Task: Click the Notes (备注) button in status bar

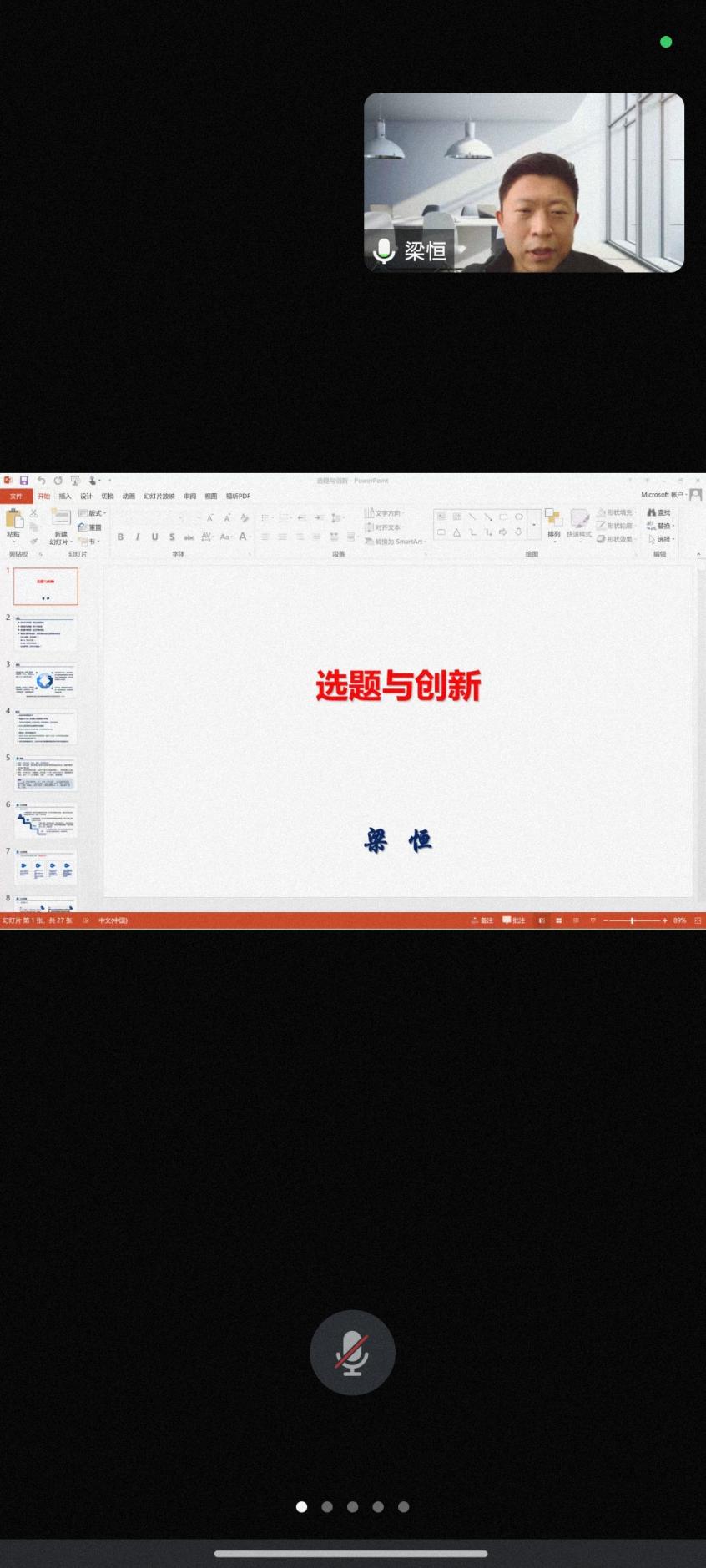Action: (x=482, y=920)
